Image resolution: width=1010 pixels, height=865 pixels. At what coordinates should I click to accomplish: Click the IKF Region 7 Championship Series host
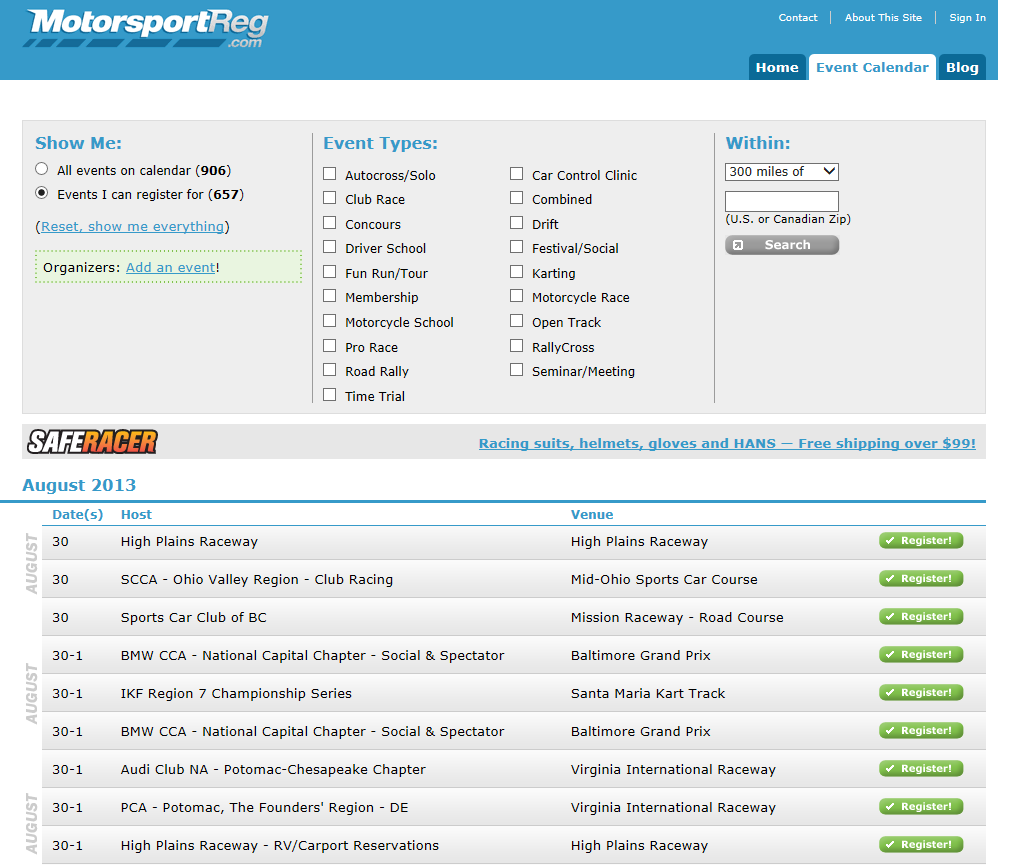tap(236, 694)
